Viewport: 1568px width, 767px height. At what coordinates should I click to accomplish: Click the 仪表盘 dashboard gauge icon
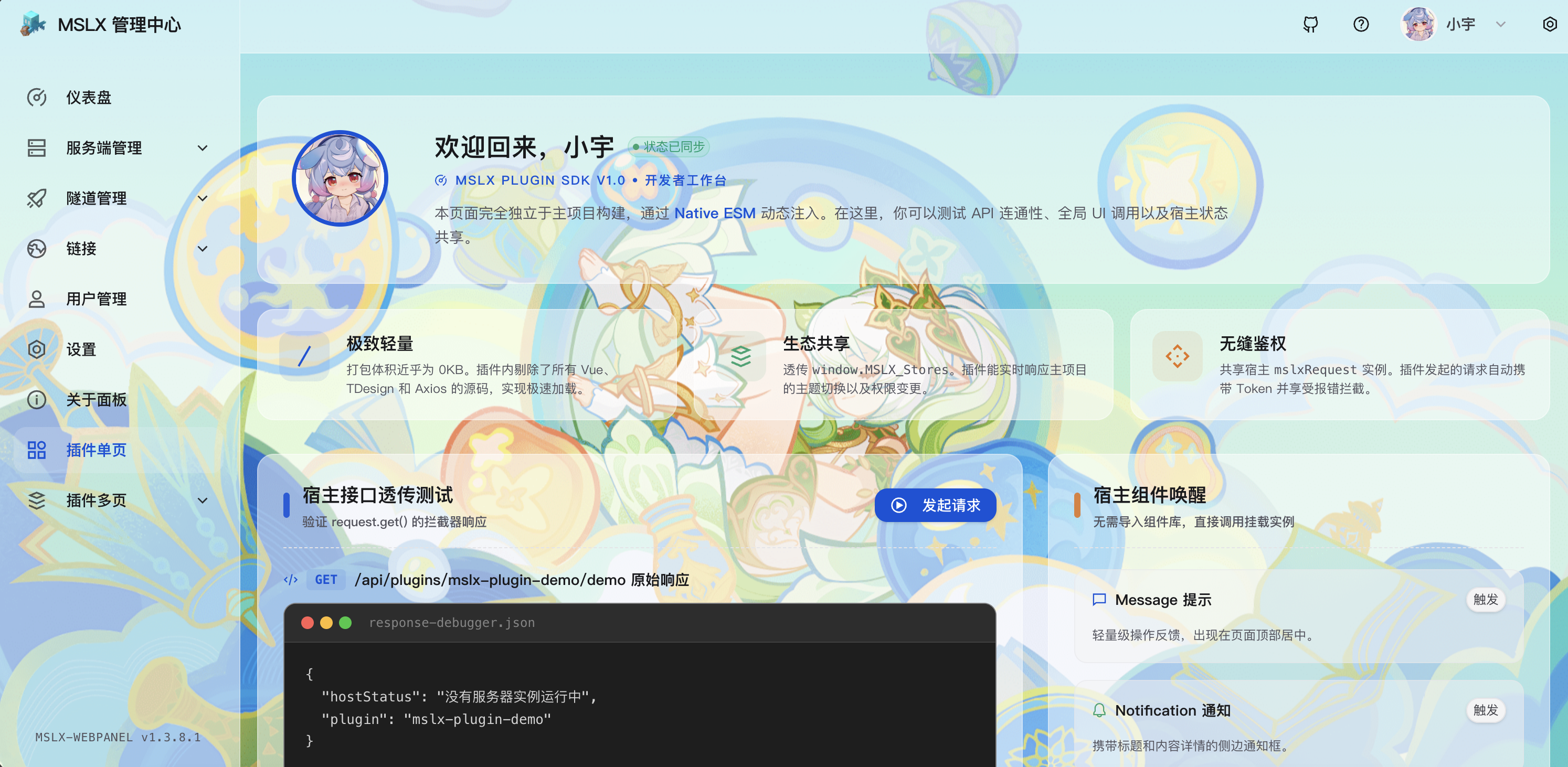click(37, 98)
